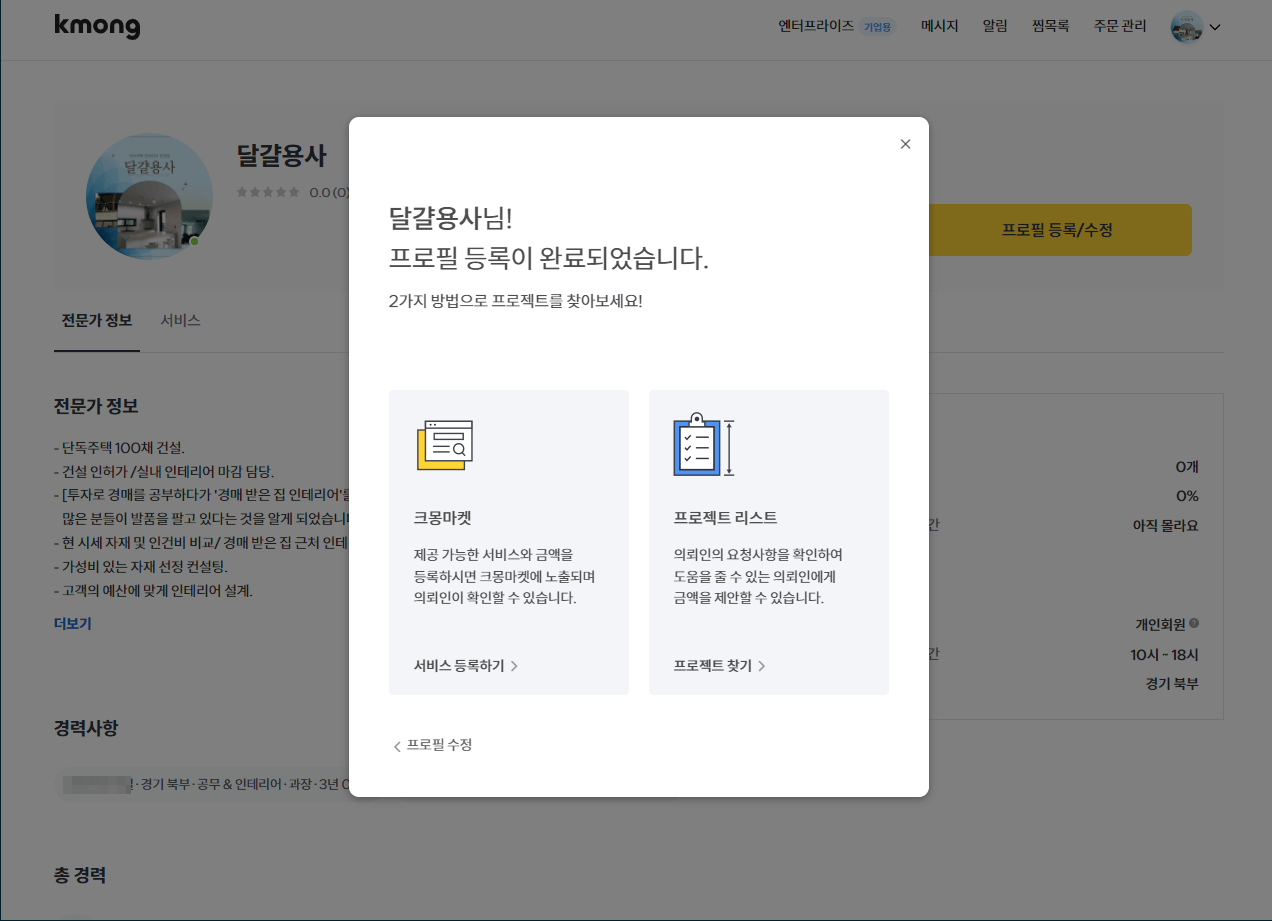The image size is (1272, 921).
Task: Open 알림 notifications
Action: [x=995, y=26]
